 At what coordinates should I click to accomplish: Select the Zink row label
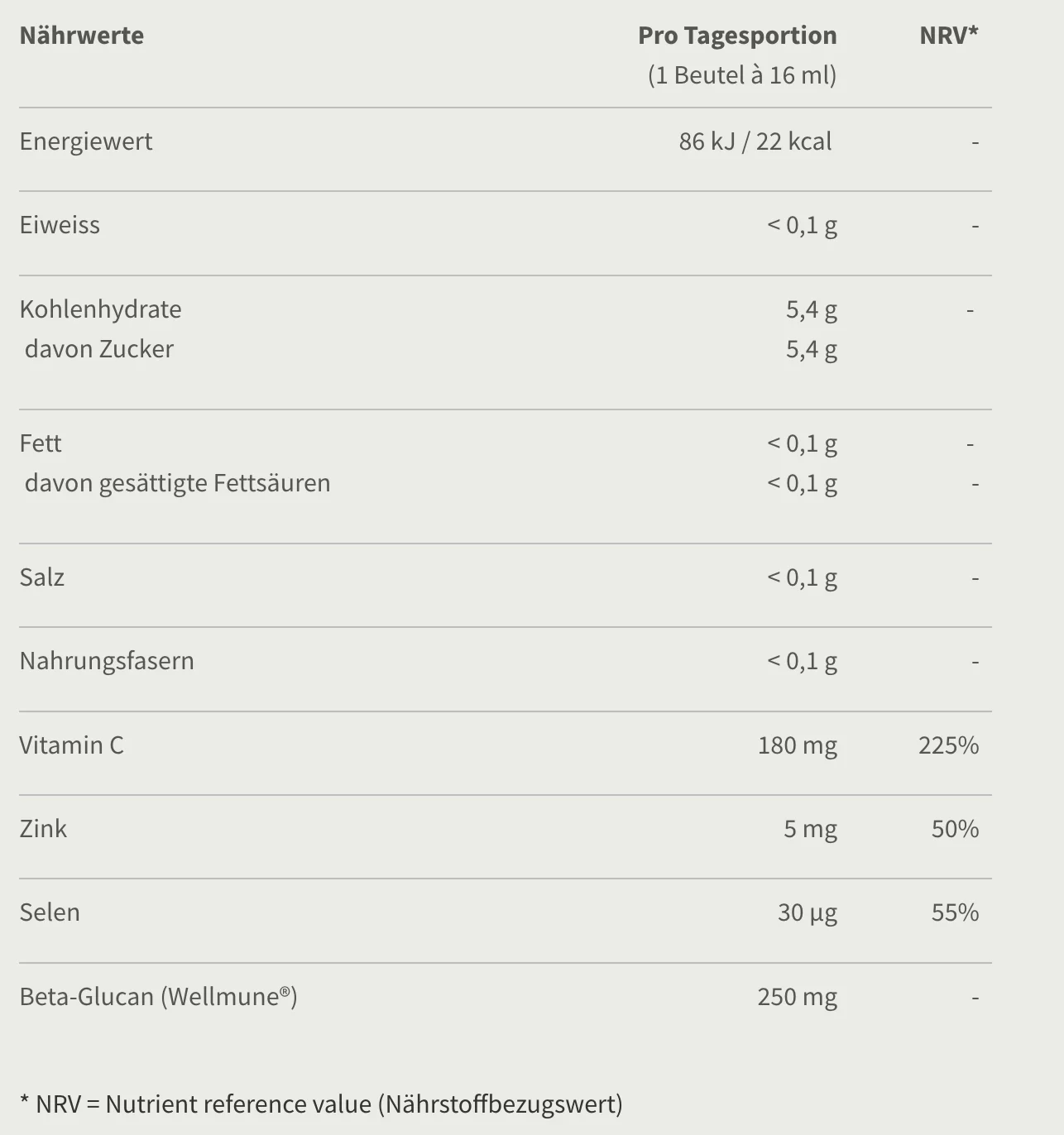43,829
